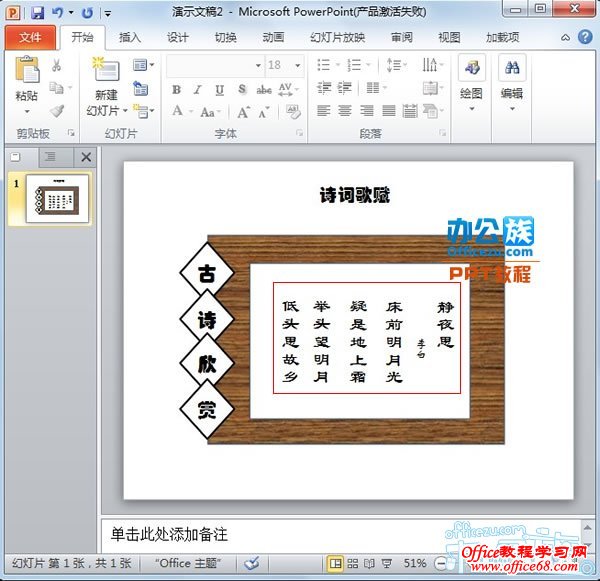Click the Save icon in quick access toolbar
The height and width of the screenshot is (581, 600).
pos(37,12)
